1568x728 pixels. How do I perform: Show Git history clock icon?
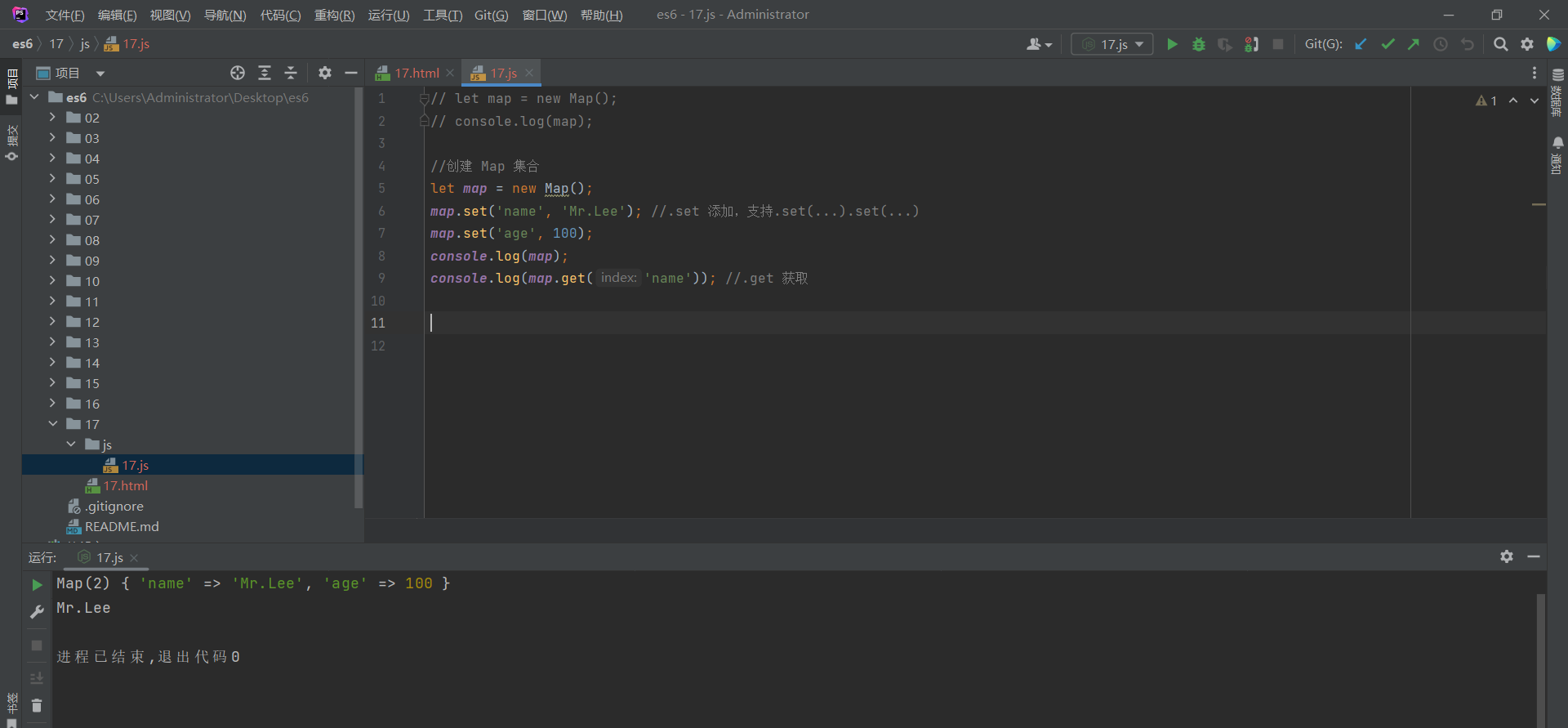1441,44
